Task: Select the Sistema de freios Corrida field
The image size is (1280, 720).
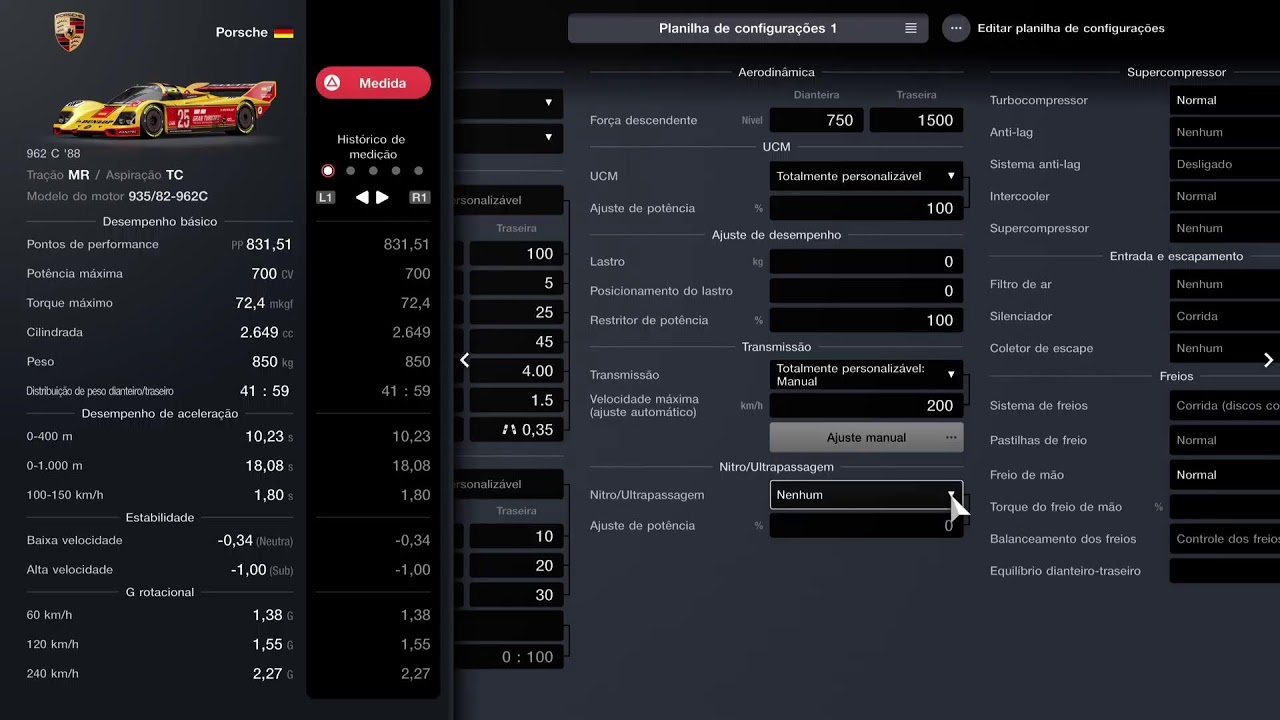Action: coord(1224,406)
